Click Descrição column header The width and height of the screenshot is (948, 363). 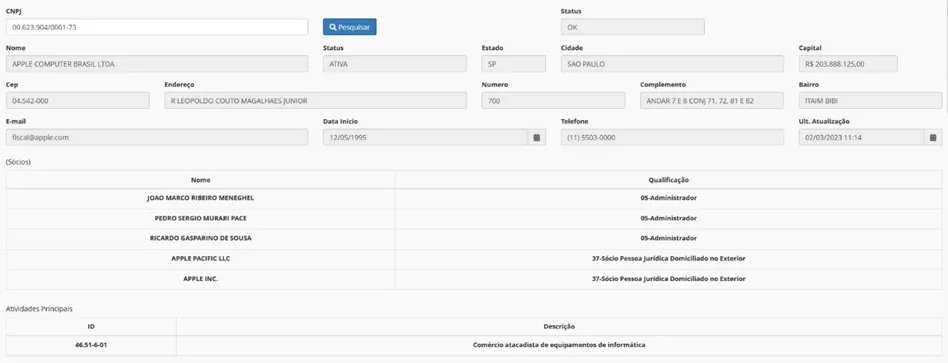pos(559,327)
